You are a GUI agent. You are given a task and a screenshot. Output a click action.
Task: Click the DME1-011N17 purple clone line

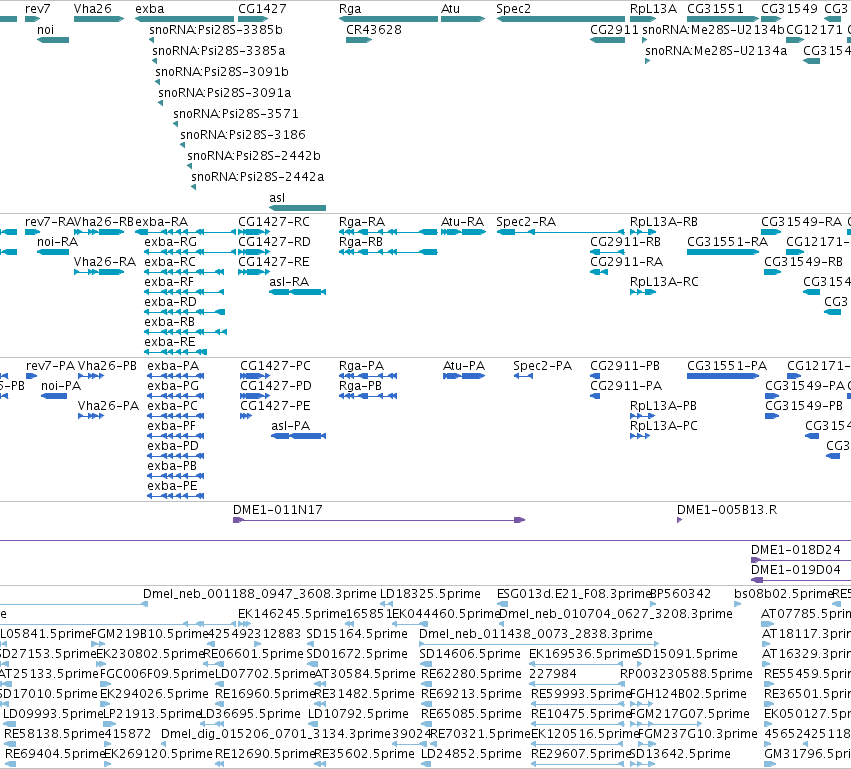379,520
